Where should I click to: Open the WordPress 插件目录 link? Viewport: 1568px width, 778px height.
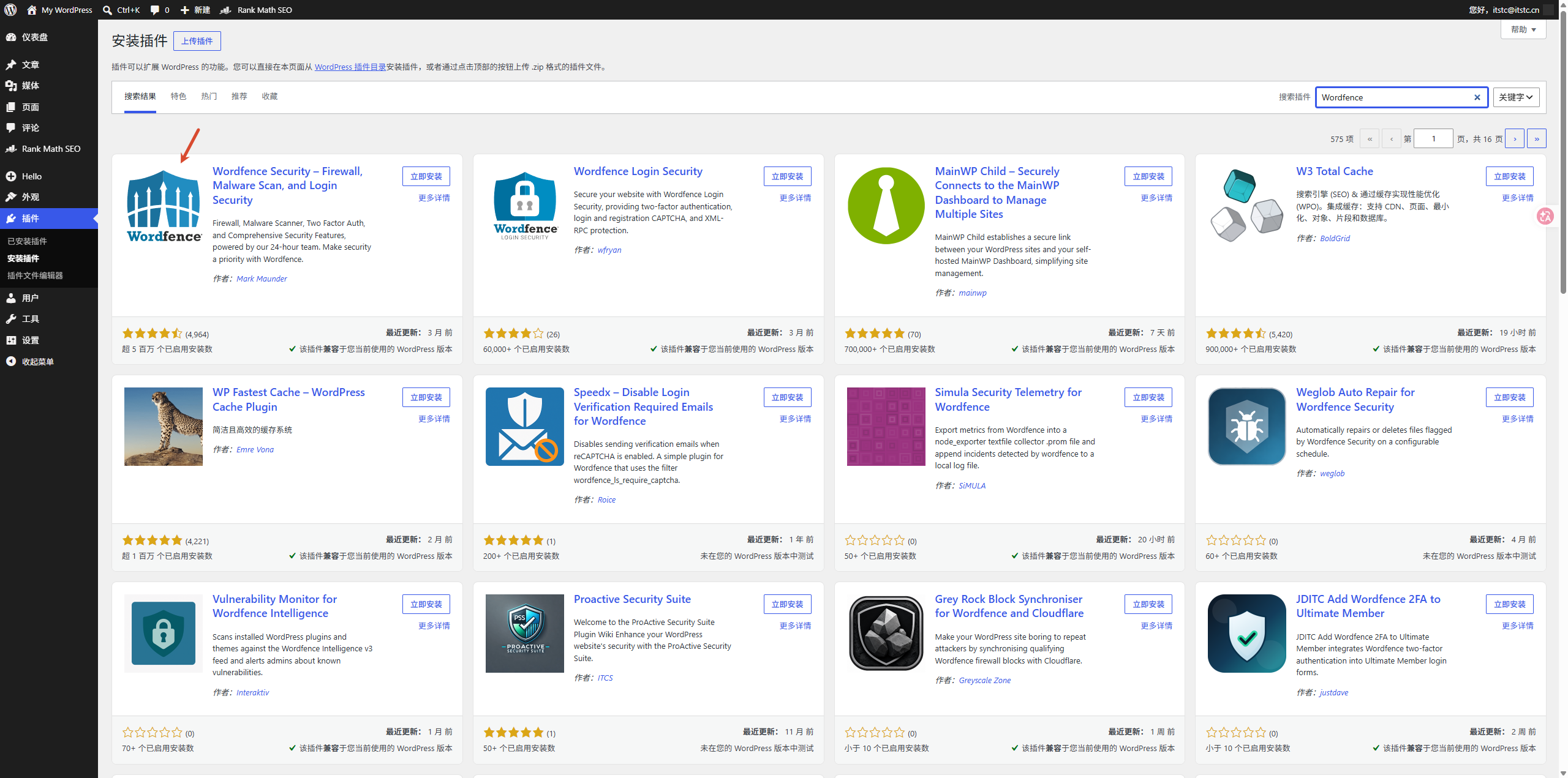coord(350,67)
